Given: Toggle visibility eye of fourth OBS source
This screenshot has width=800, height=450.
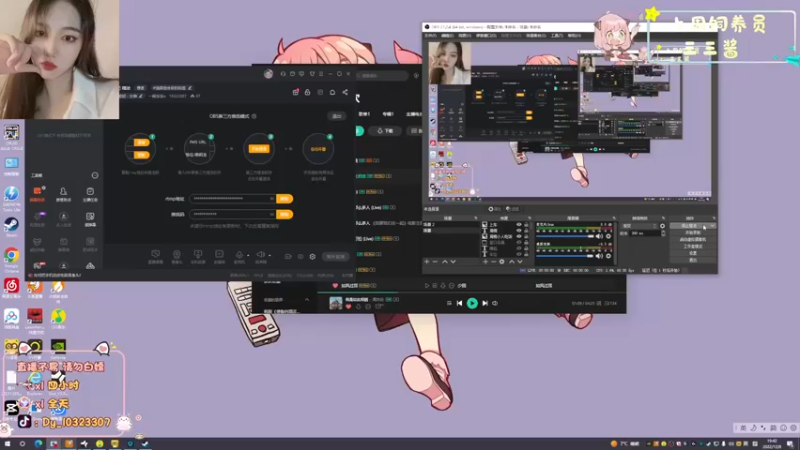Looking at the screenshot, I should 519,242.
